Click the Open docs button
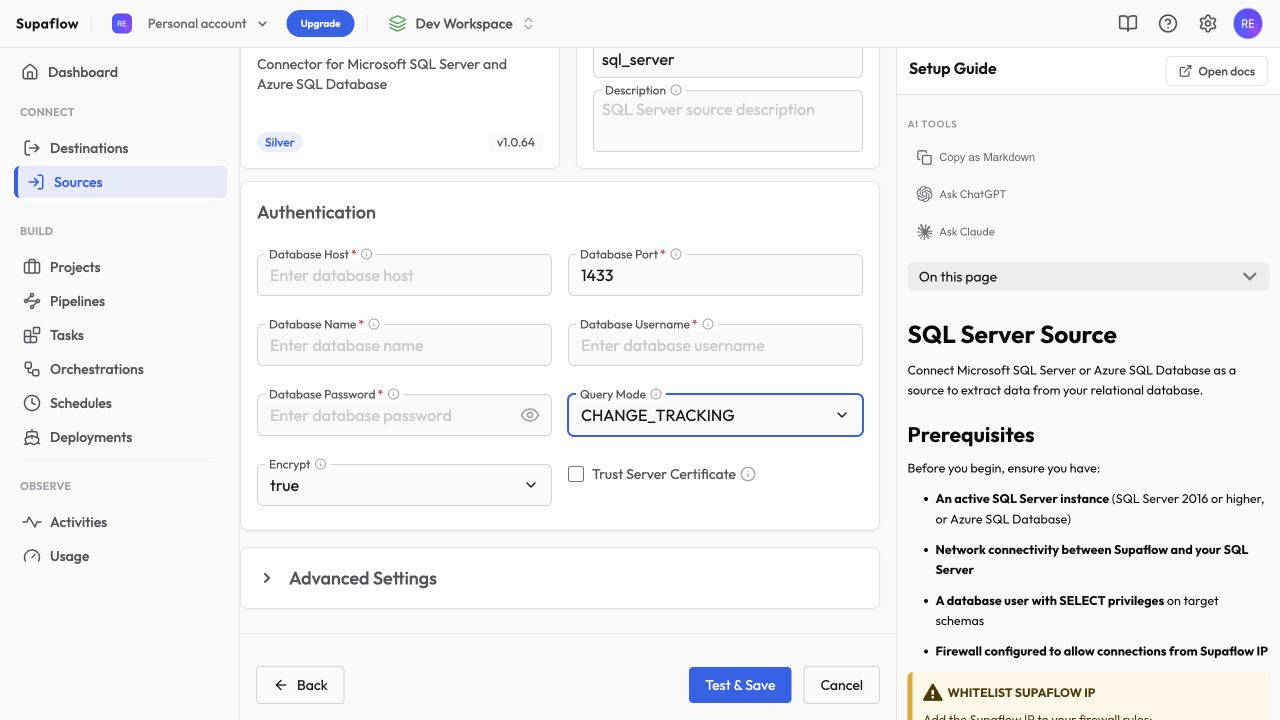Viewport: 1280px width, 720px height. click(x=1217, y=71)
